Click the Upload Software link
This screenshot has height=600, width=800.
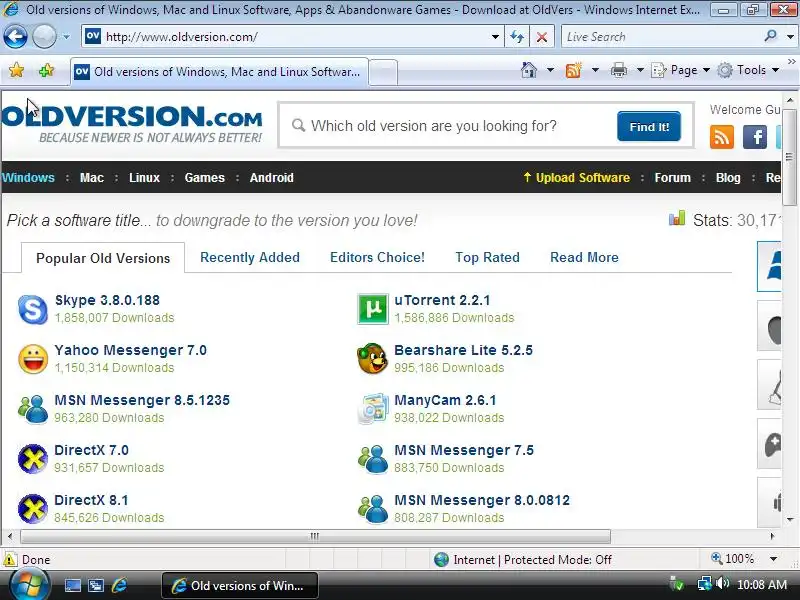tap(577, 178)
